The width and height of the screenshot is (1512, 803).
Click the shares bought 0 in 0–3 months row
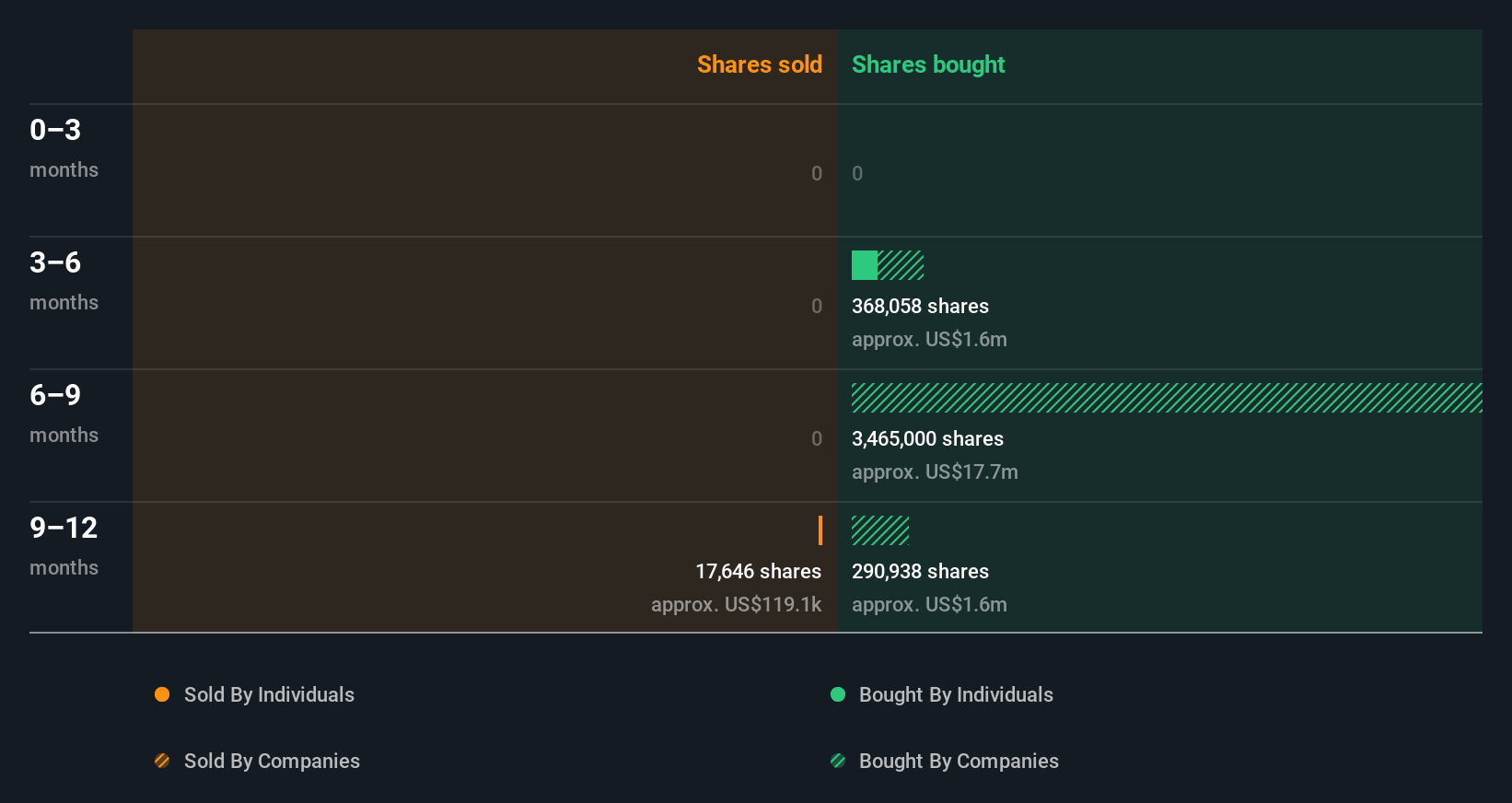pos(857,173)
